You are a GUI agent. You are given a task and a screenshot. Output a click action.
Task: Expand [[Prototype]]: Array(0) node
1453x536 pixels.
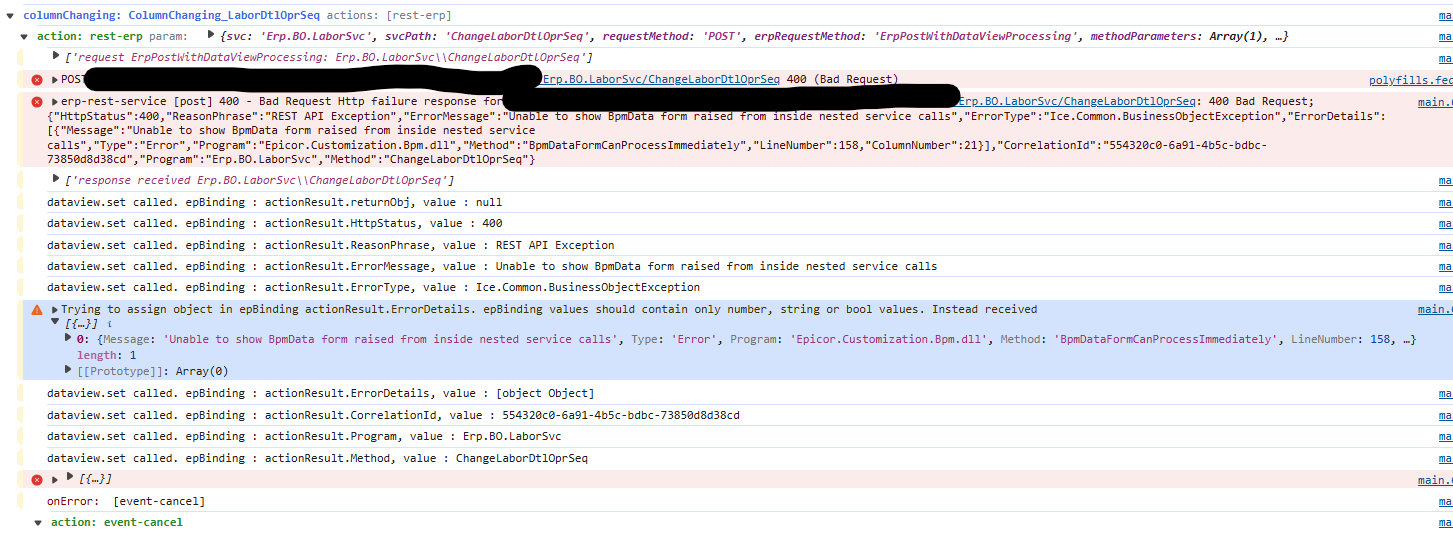68,370
